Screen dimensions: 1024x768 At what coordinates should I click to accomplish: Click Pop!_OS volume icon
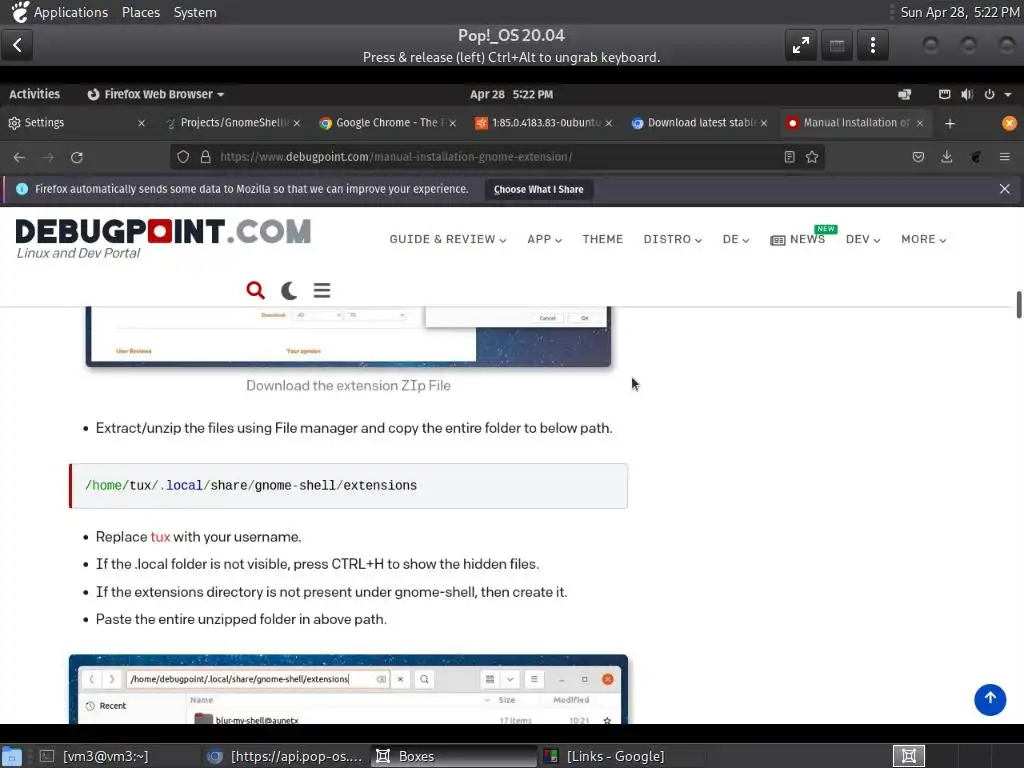pyautogui.click(x=967, y=94)
